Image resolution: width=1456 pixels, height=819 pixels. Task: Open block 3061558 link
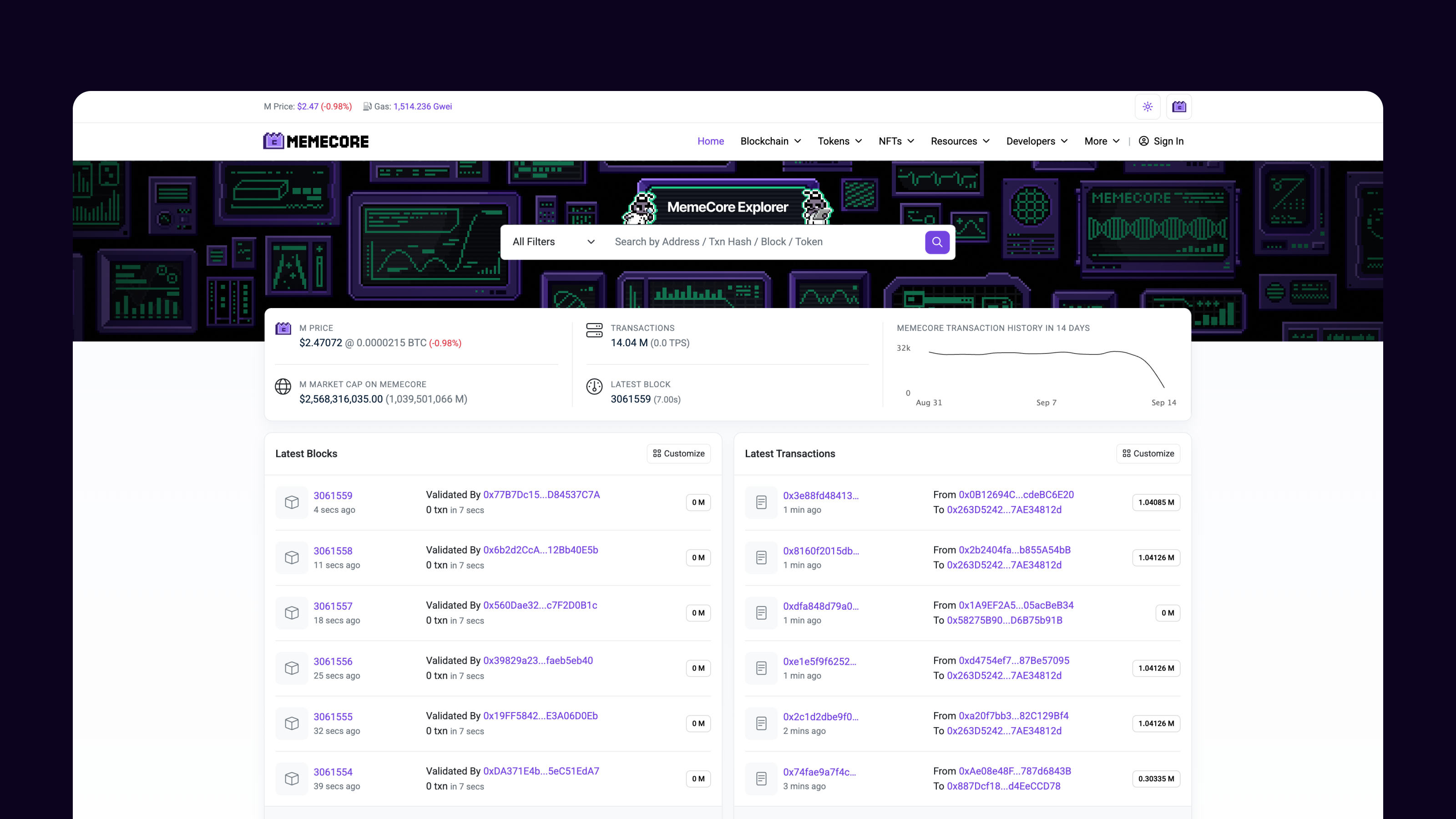point(333,551)
